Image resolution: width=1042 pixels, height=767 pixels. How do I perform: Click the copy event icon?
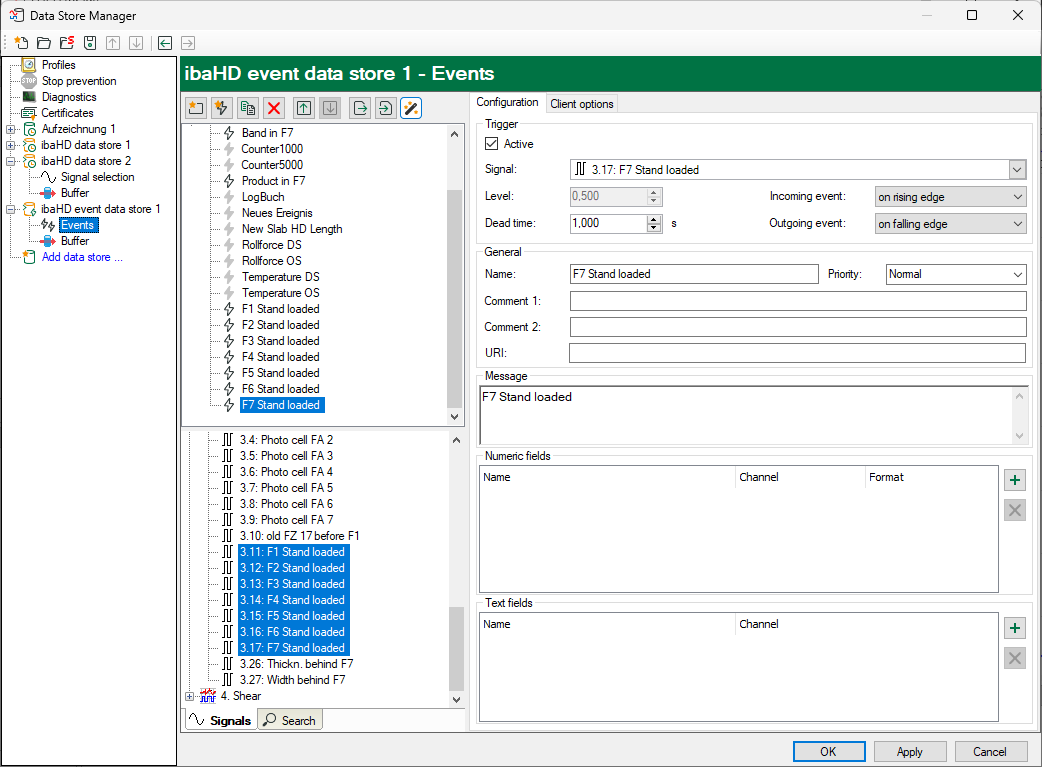tap(248, 108)
